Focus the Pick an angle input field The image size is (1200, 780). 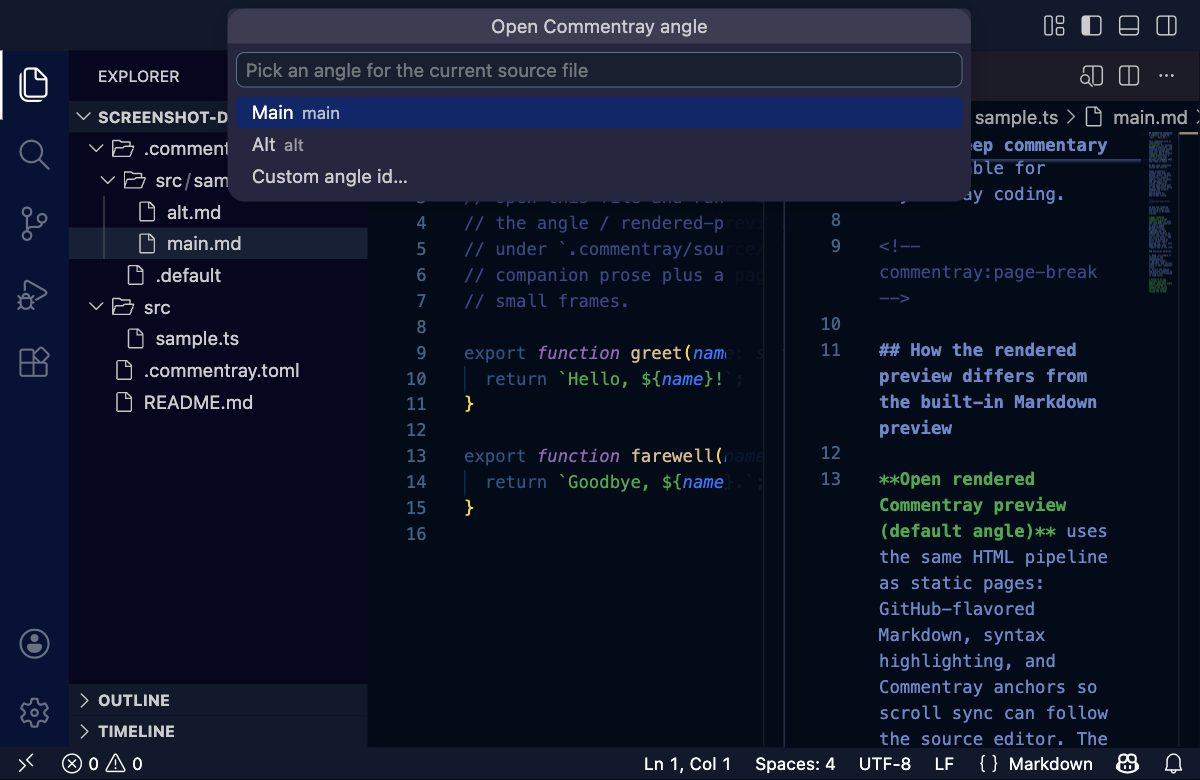599,70
